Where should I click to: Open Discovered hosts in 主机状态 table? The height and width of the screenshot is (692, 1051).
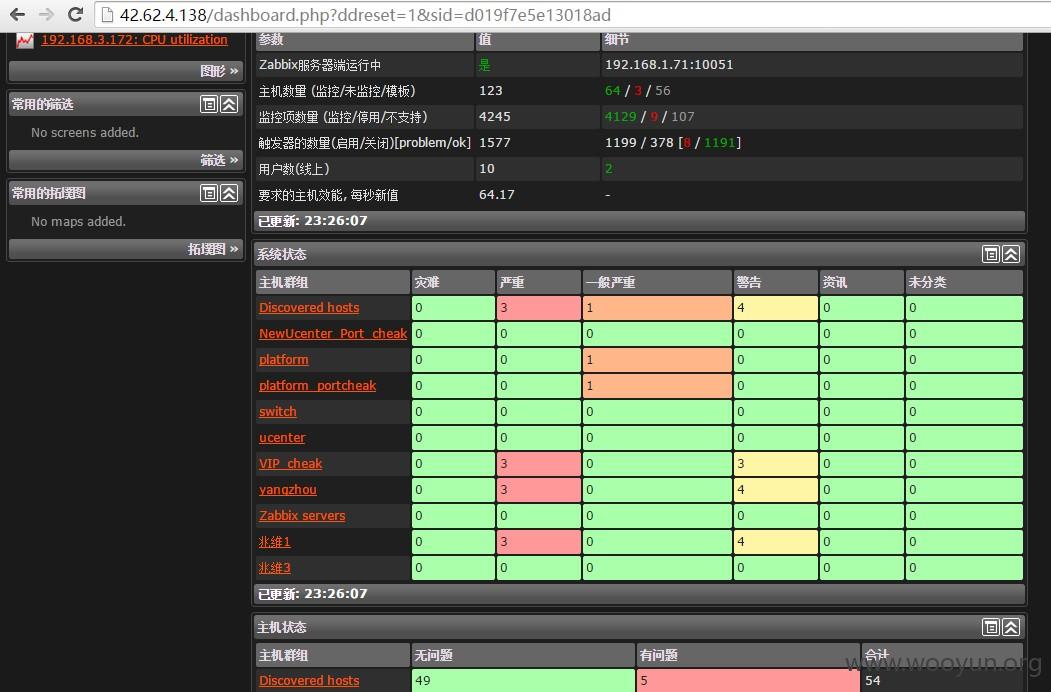coord(309,681)
